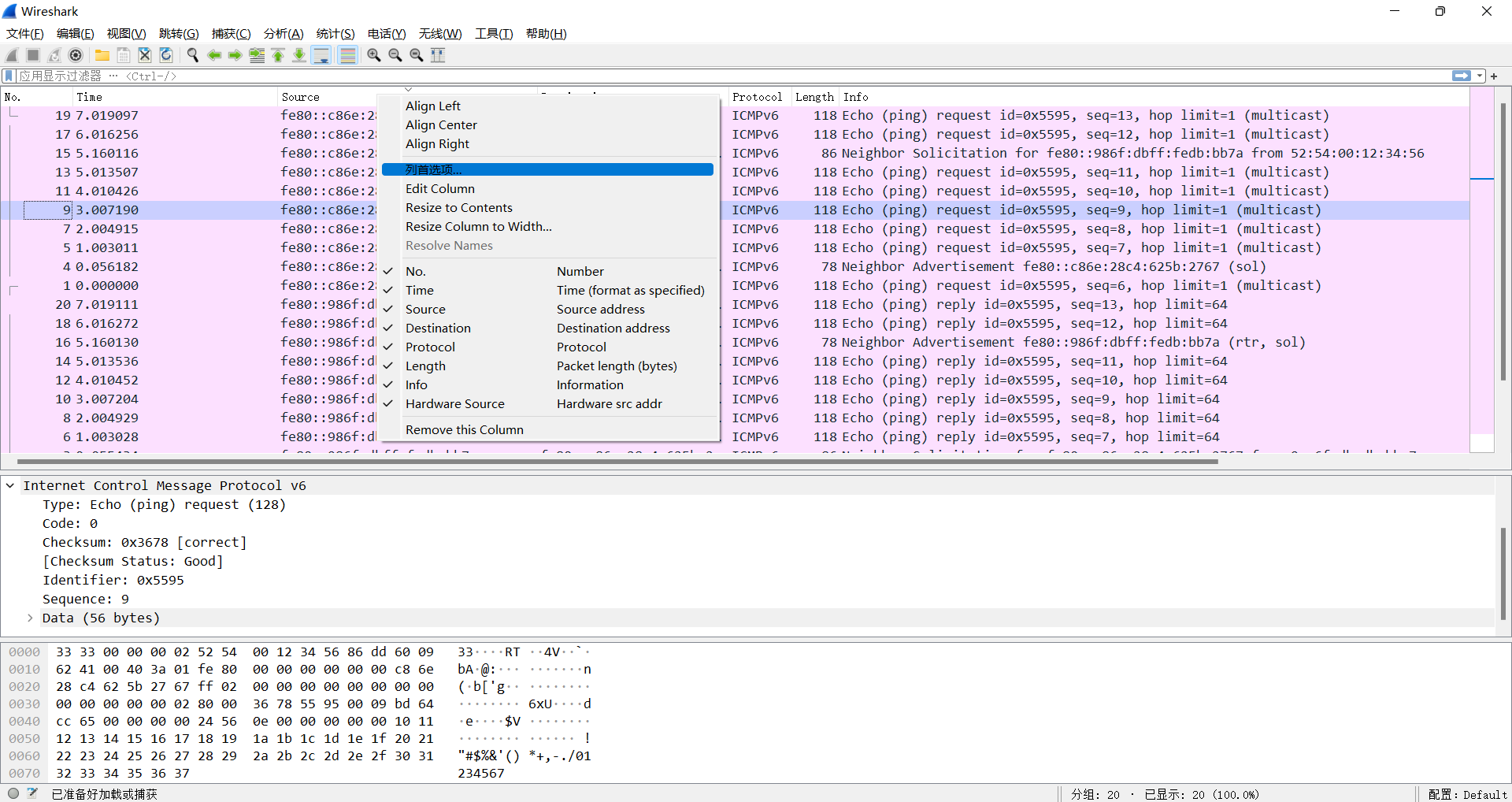Image resolution: width=1512 pixels, height=802 pixels.
Task: Open capture options gear icon
Action: [76, 55]
